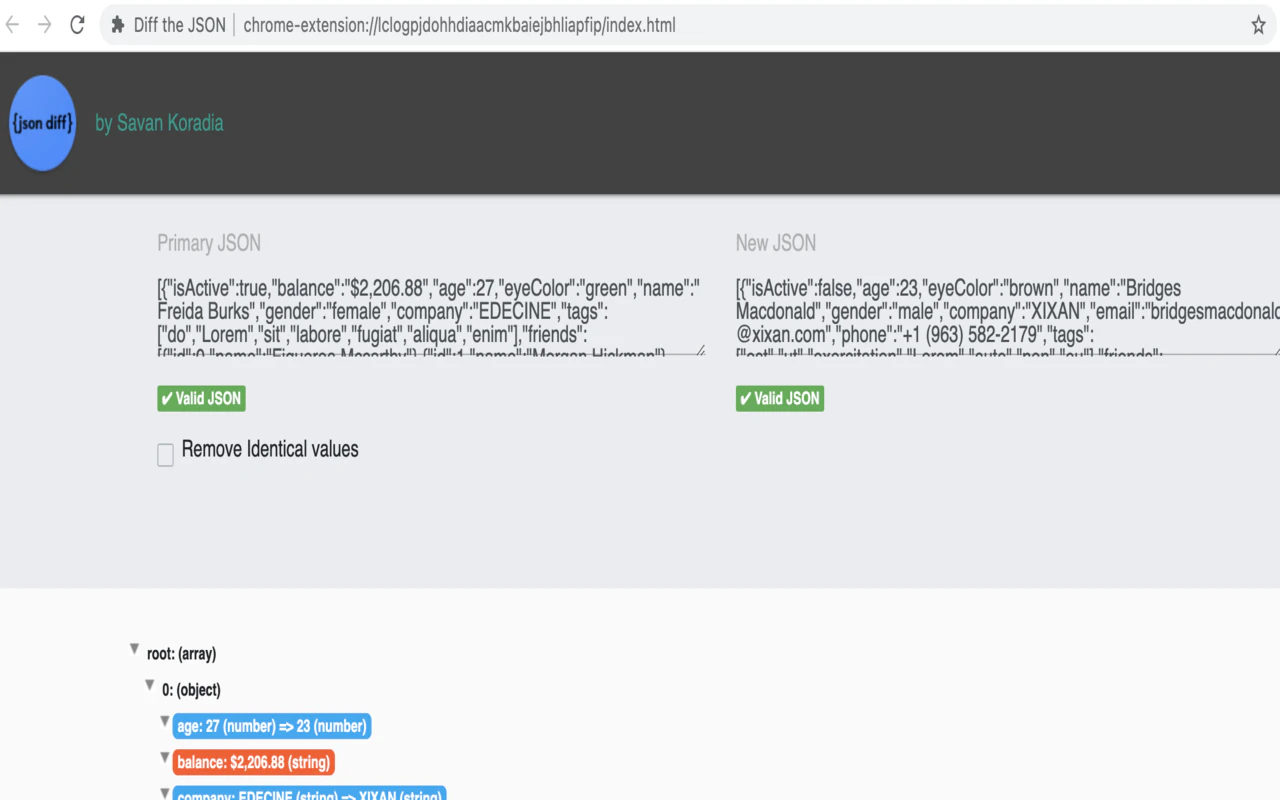The image size is (1280, 800).
Task: Collapse the company diff entry triangle
Action: [x=164, y=793]
